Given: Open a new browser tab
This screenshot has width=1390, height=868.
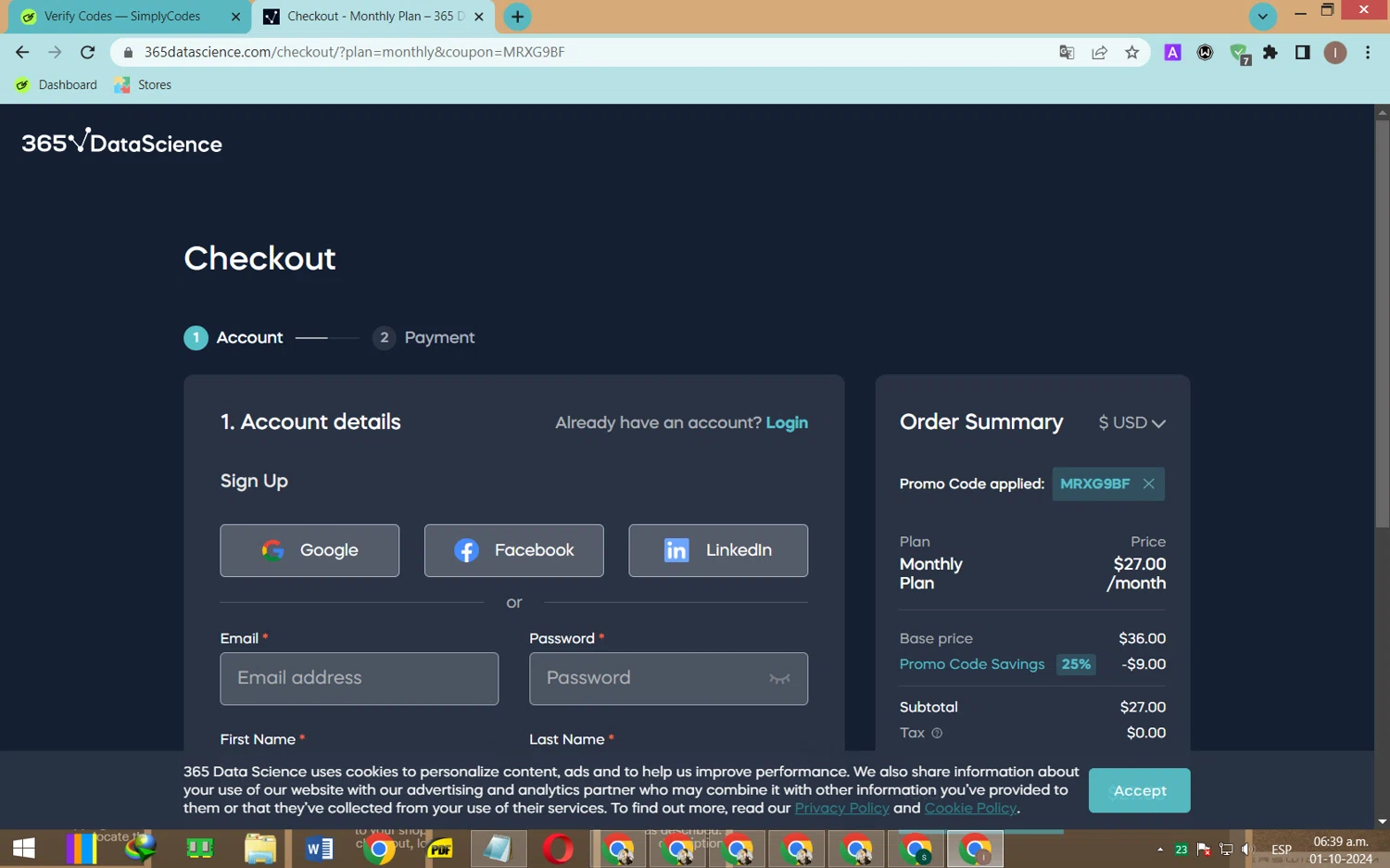Looking at the screenshot, I should 517,16.
